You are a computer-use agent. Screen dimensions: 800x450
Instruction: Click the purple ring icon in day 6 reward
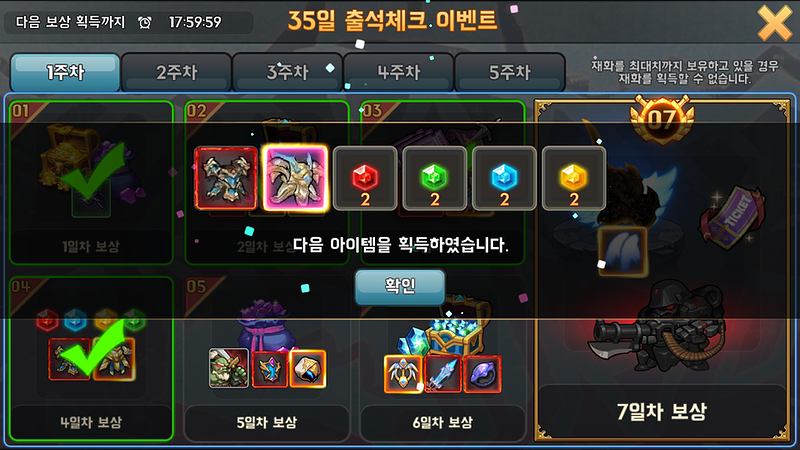[482, 374]
